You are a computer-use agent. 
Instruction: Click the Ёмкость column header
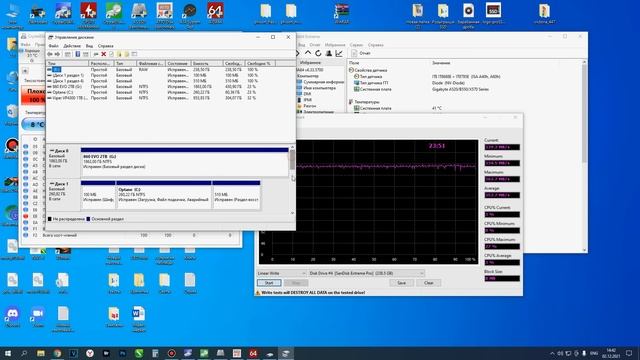pyautogui.click(x=207, y=64)
